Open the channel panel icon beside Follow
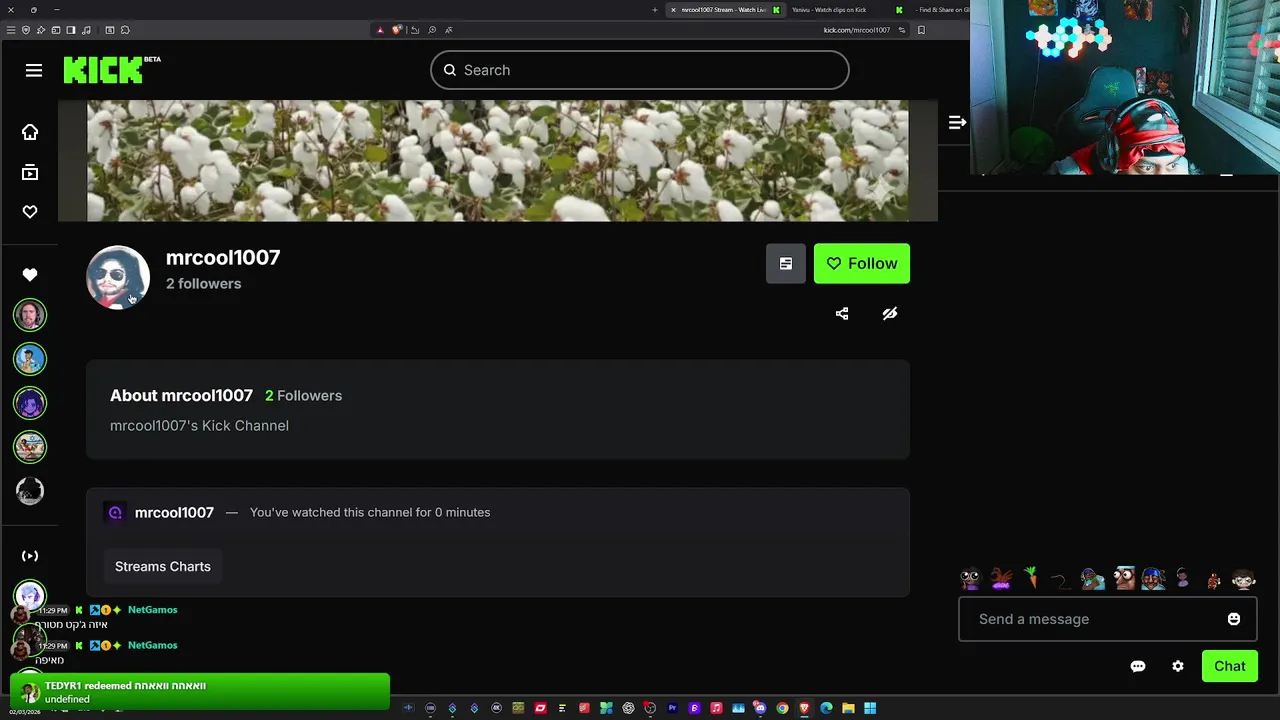This screenshot has width=1280, height=720. click(x=786, y=263)
